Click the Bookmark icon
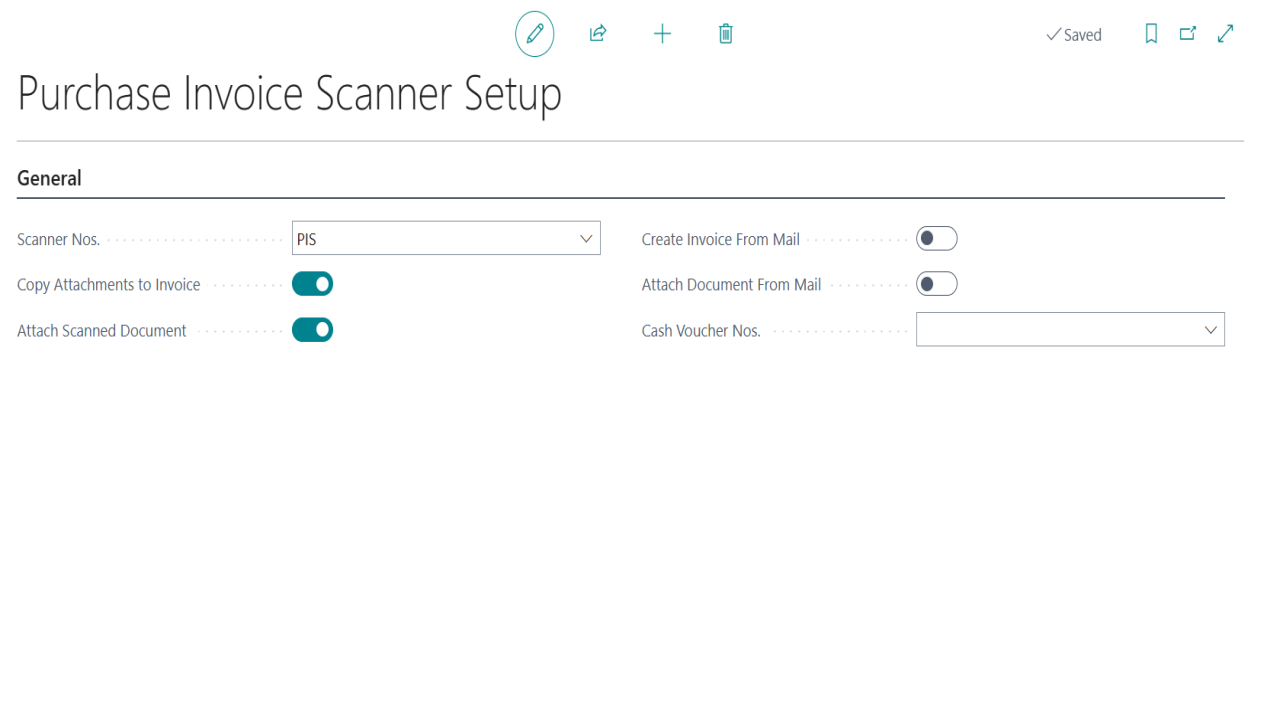 point(1151,34)
